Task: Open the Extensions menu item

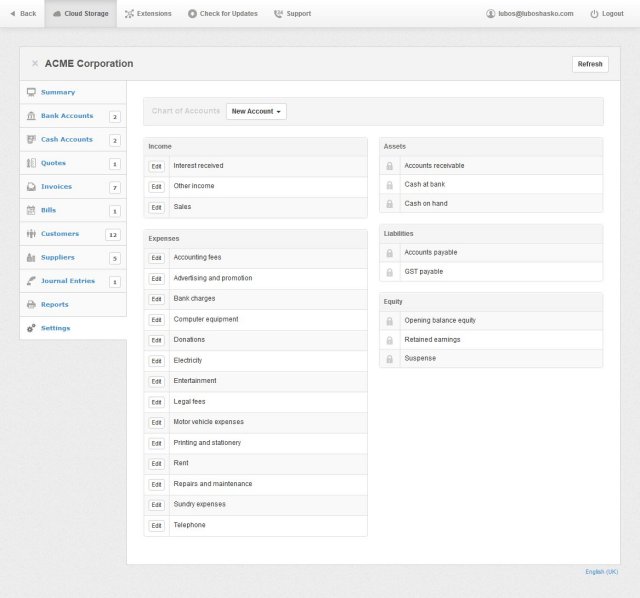Action: pyautogui.click(x=148, y=14)
